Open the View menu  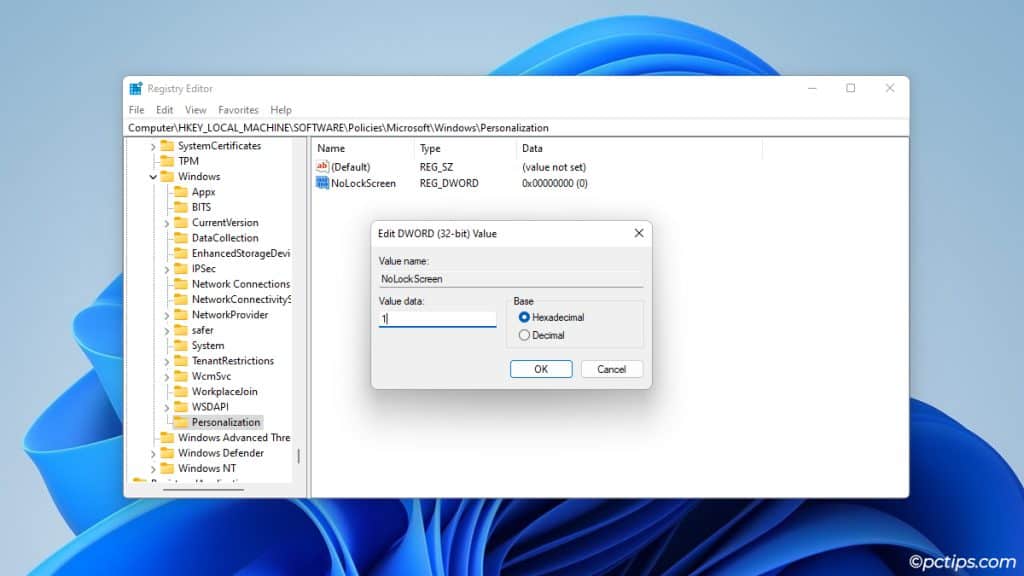pos(196,109)
